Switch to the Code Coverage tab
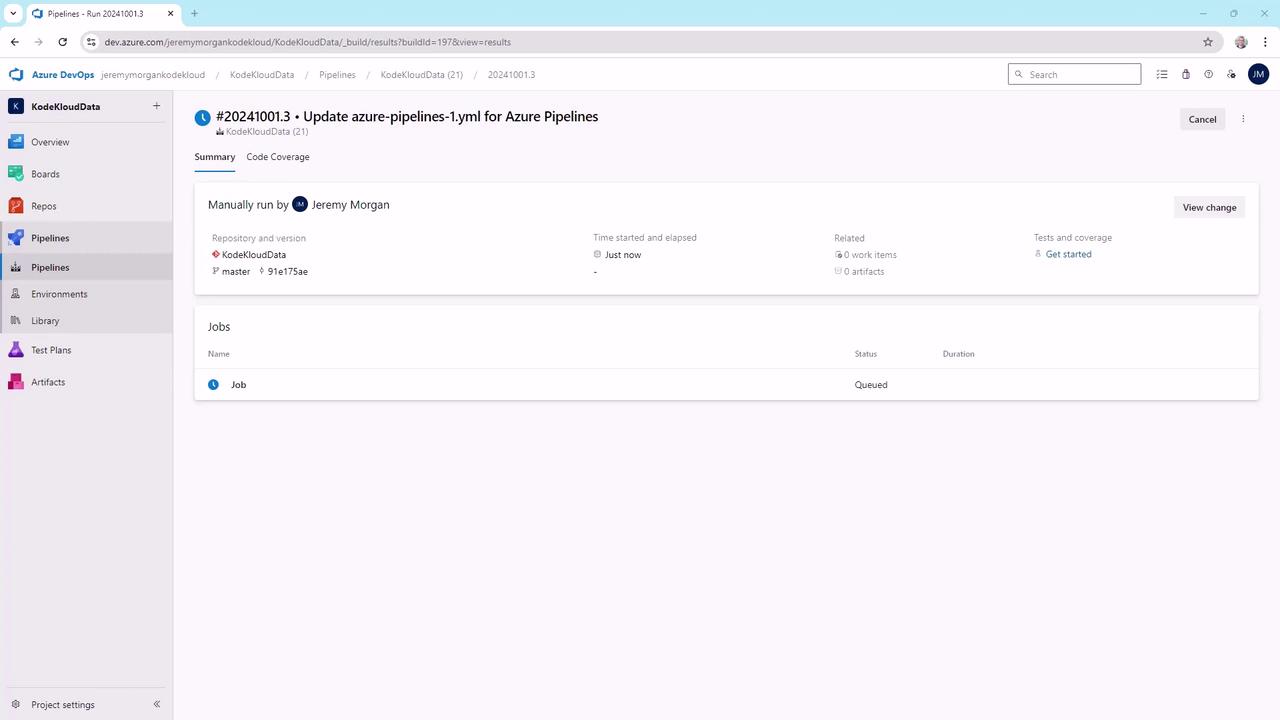This screenshot has height=720, width=1280. pos(278,157)
